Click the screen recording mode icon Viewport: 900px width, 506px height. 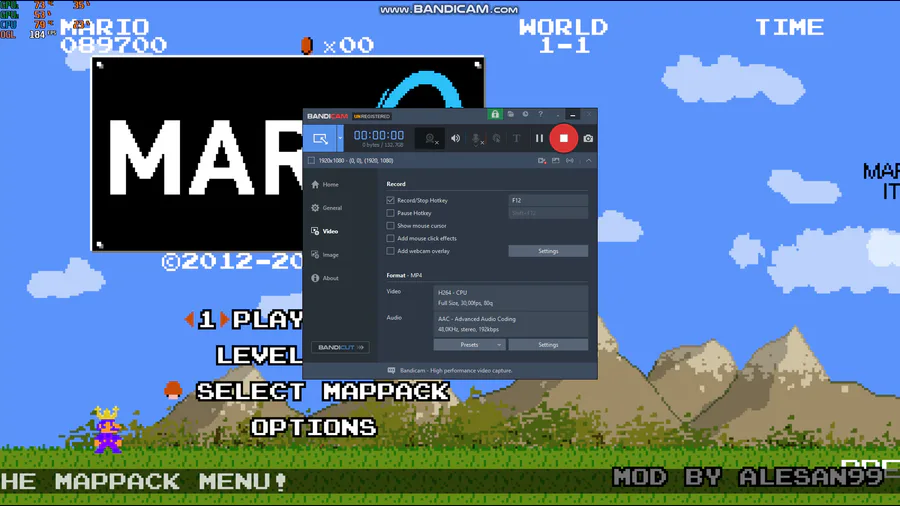[x=320, y=138]
